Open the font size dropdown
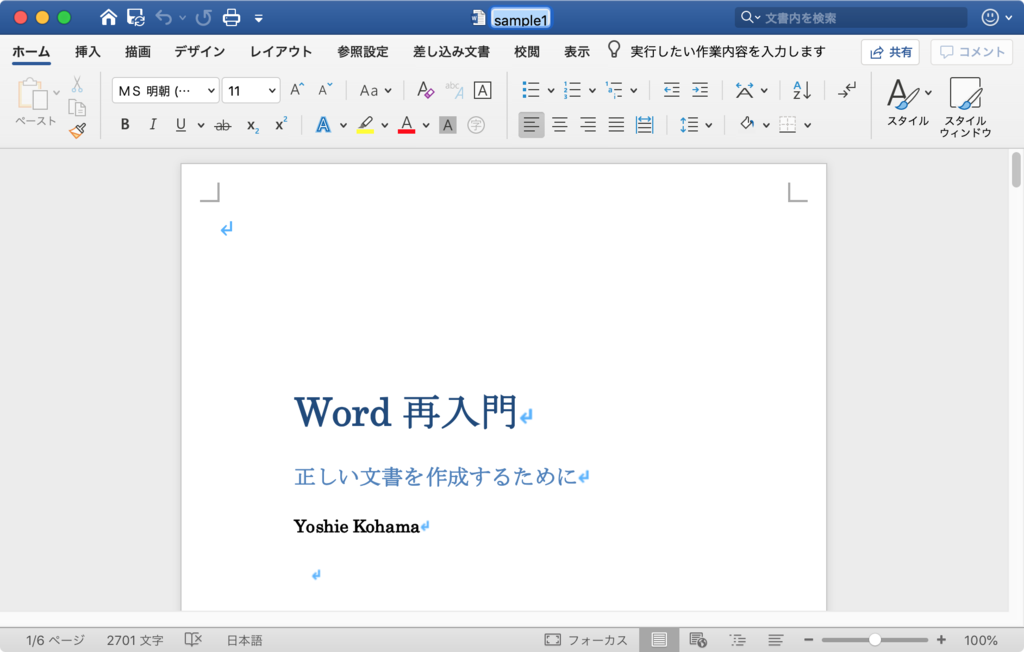The height and width of the screenshot is (652, 1024). coord(272,90)
